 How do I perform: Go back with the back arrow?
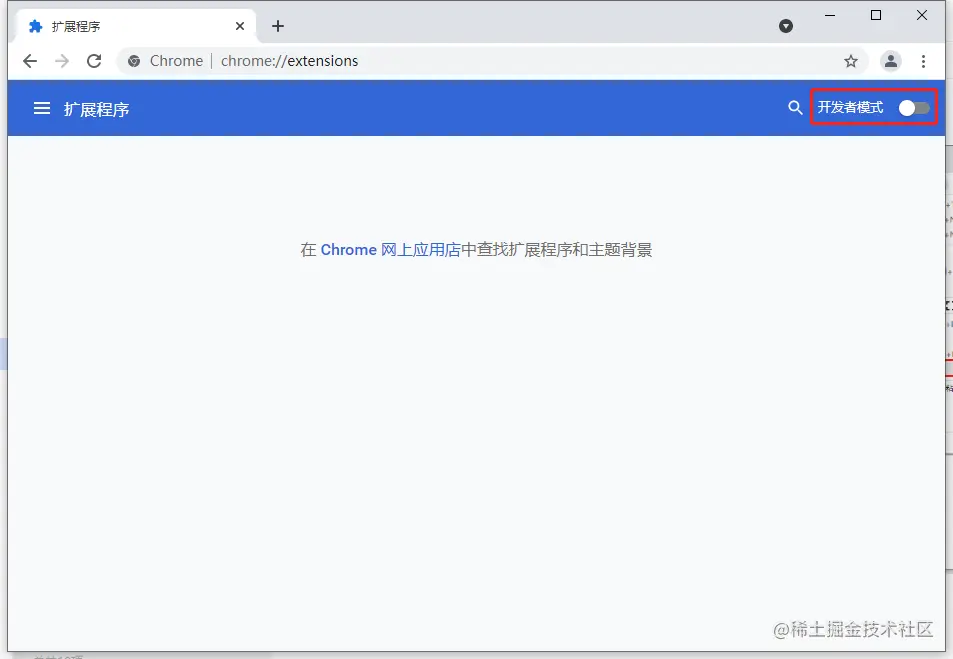[30, 61]
